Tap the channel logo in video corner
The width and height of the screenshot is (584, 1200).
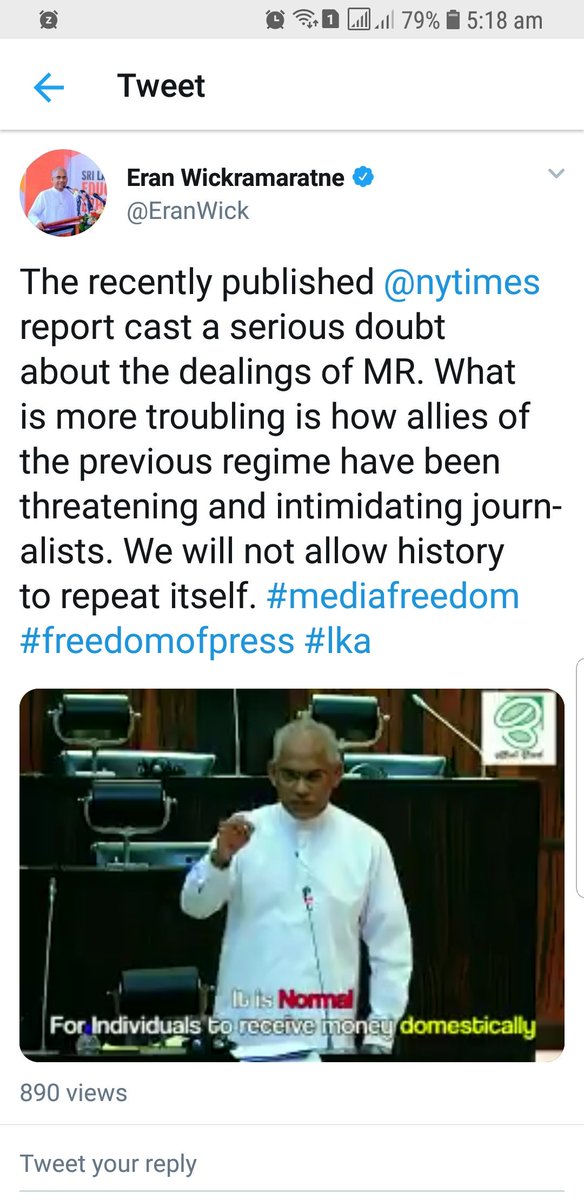(518, 722)
